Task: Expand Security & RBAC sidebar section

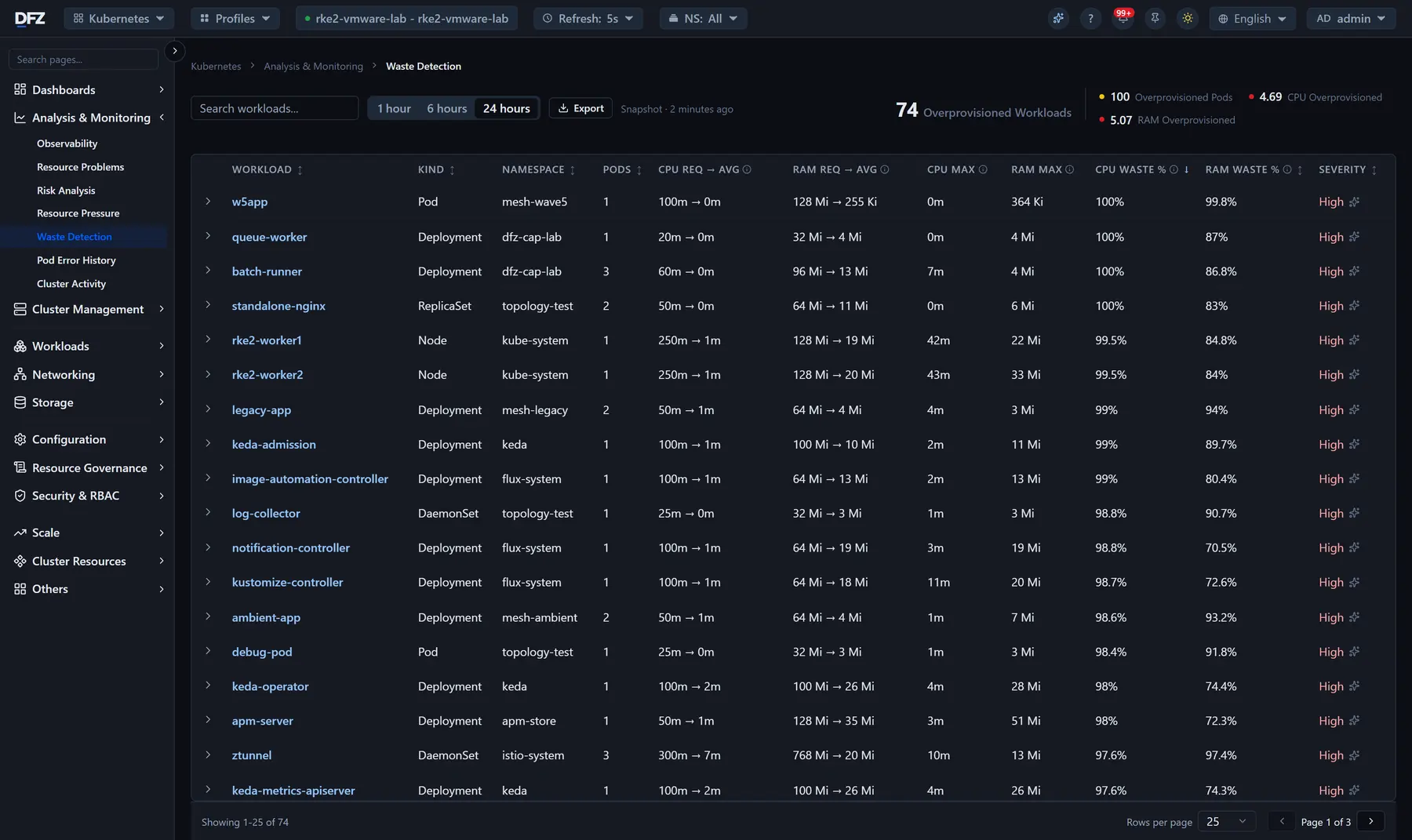Action: (89, 496)
